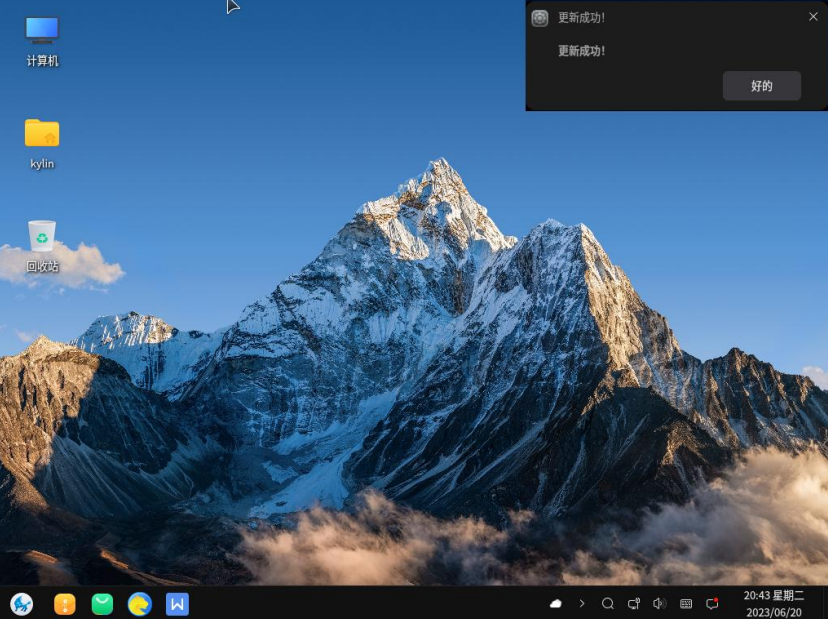Click the keyboard input method tray icon
828x619 pixels.
point(686,604)
